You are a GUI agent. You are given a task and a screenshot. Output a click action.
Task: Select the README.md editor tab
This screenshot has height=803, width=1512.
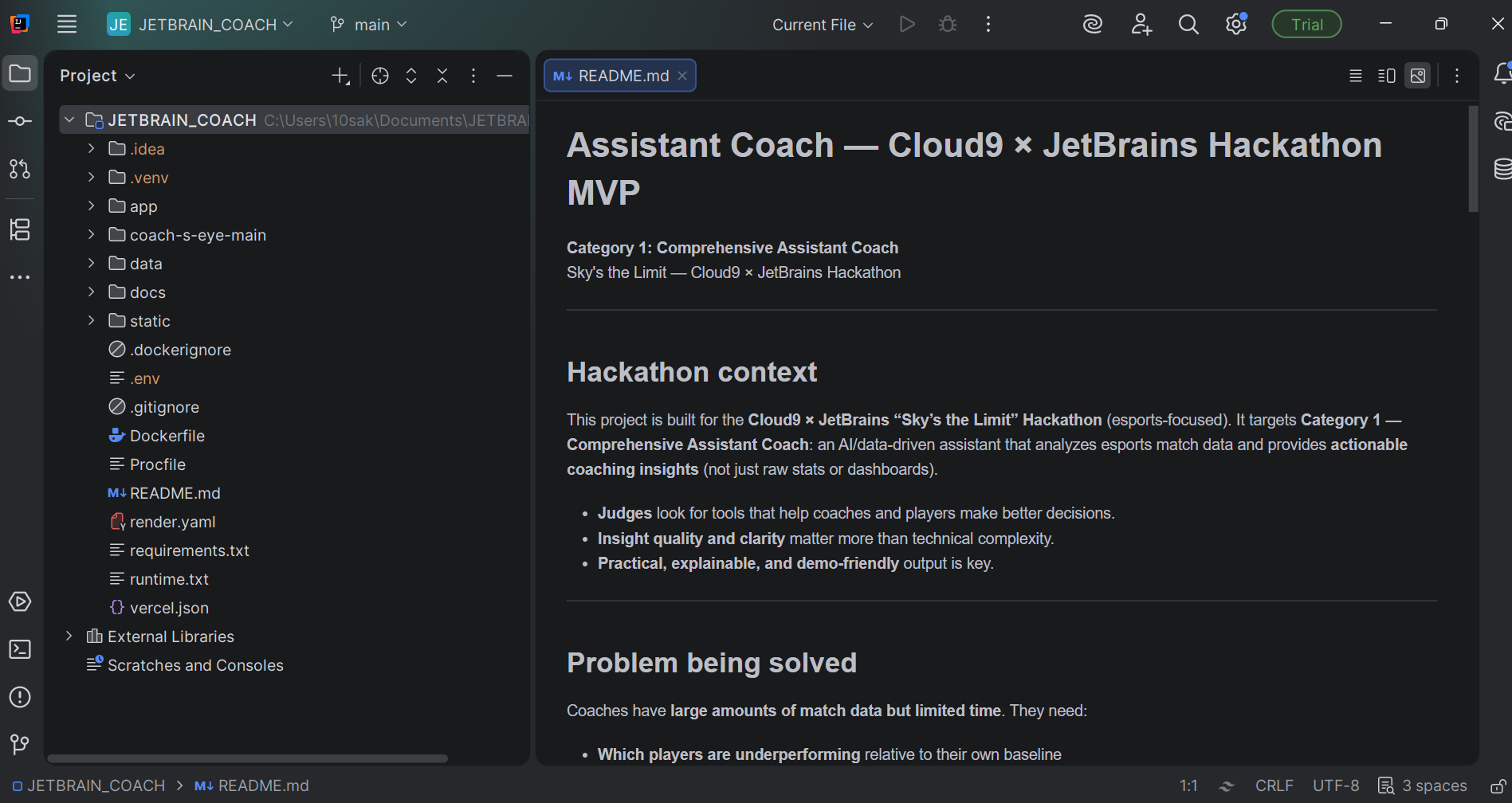[619, 76]
